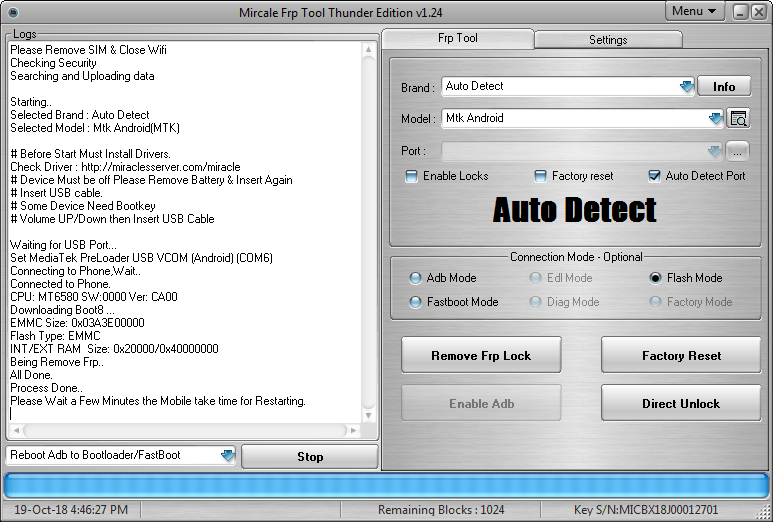Click log line 'Being Remove Frp..'
The height and width of the screenshot is (522, 773).
(57, 362)
